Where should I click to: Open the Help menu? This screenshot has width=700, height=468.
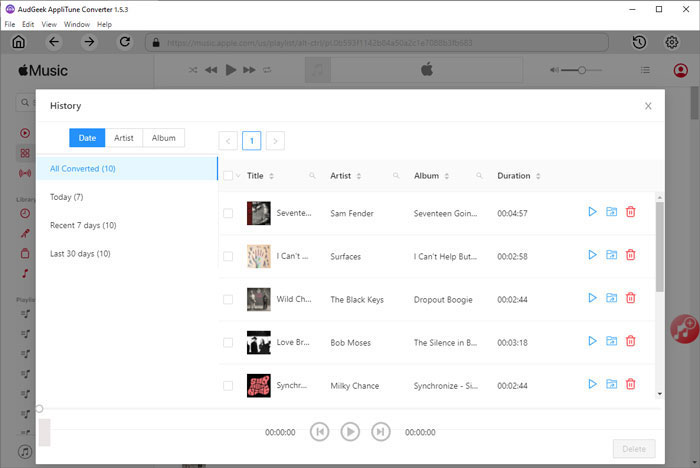click(x=104, y=24)
